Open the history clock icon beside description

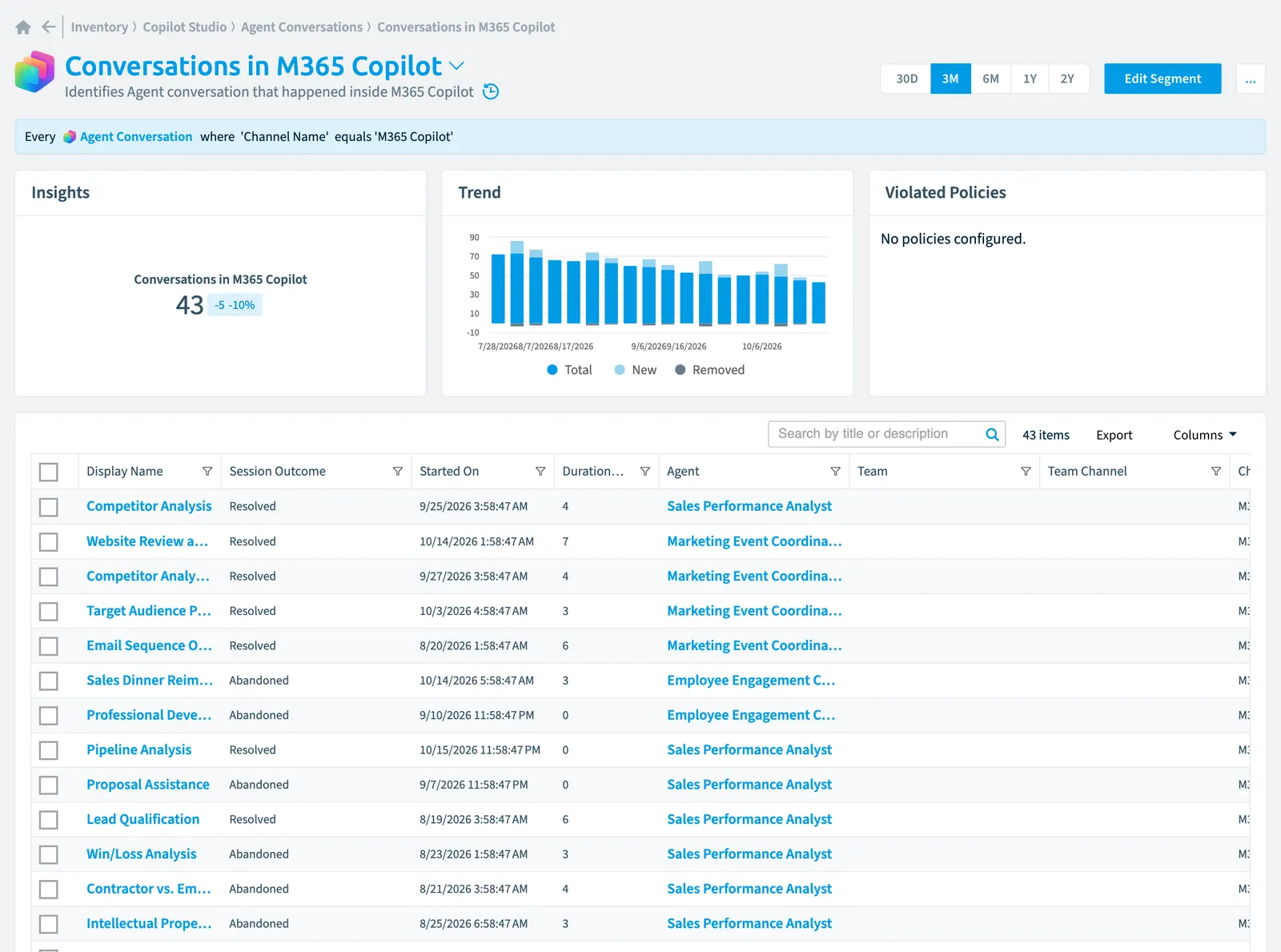[492, 92]
